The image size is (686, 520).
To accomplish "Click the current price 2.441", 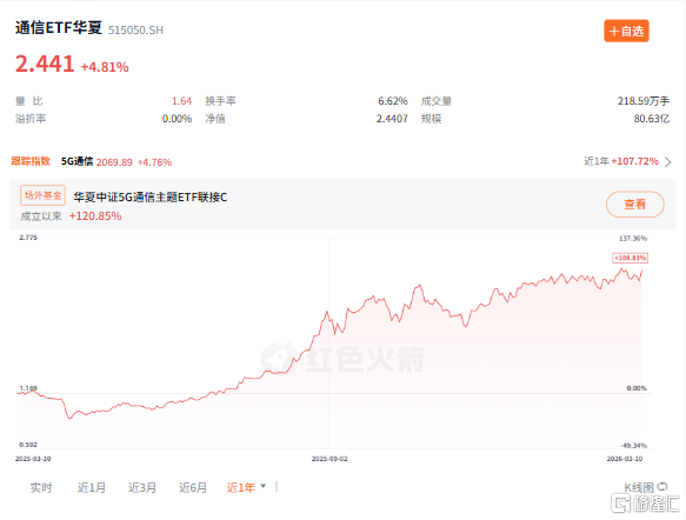I will point(45,64).
